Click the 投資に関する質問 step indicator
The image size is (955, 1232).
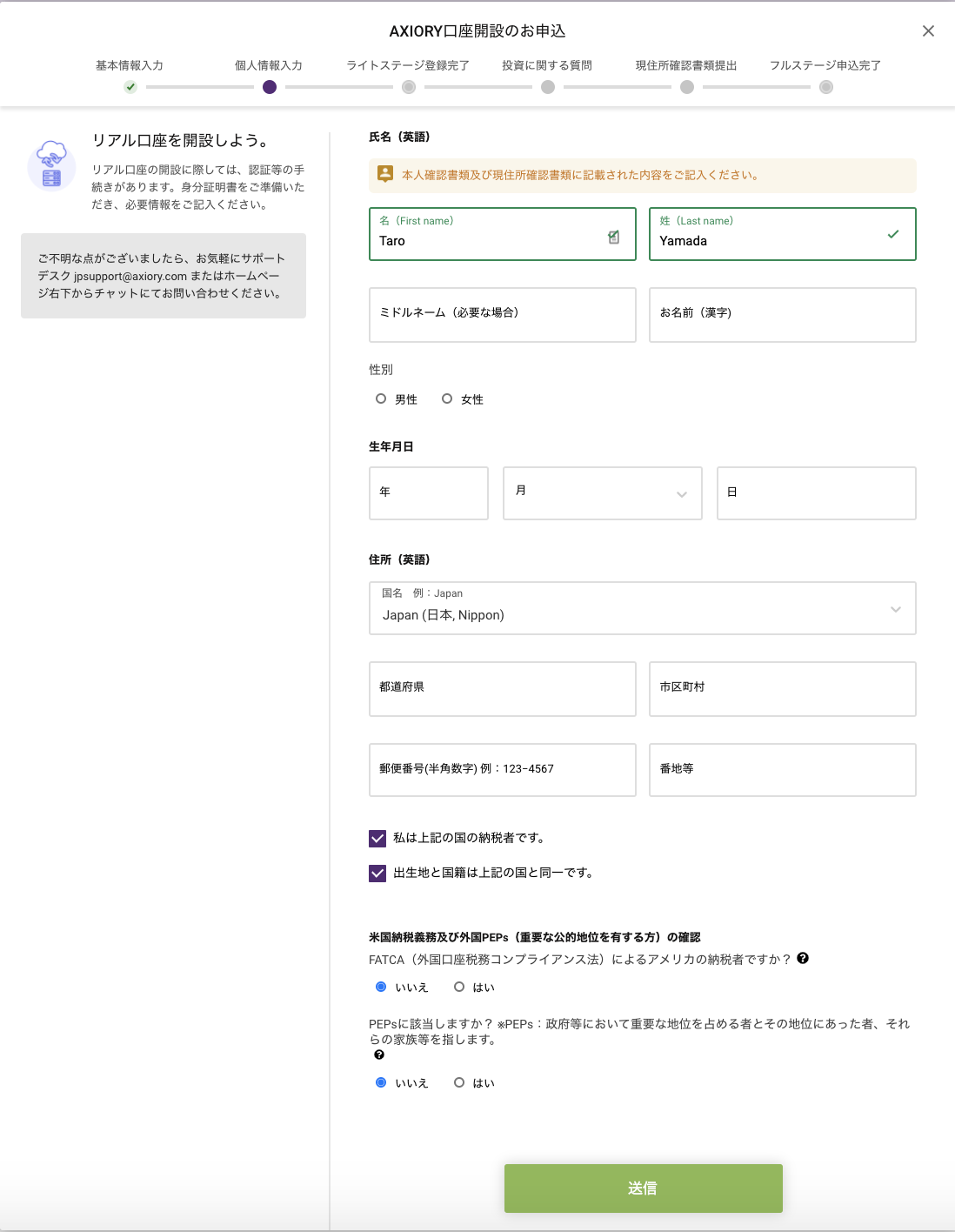click(548, 87)
